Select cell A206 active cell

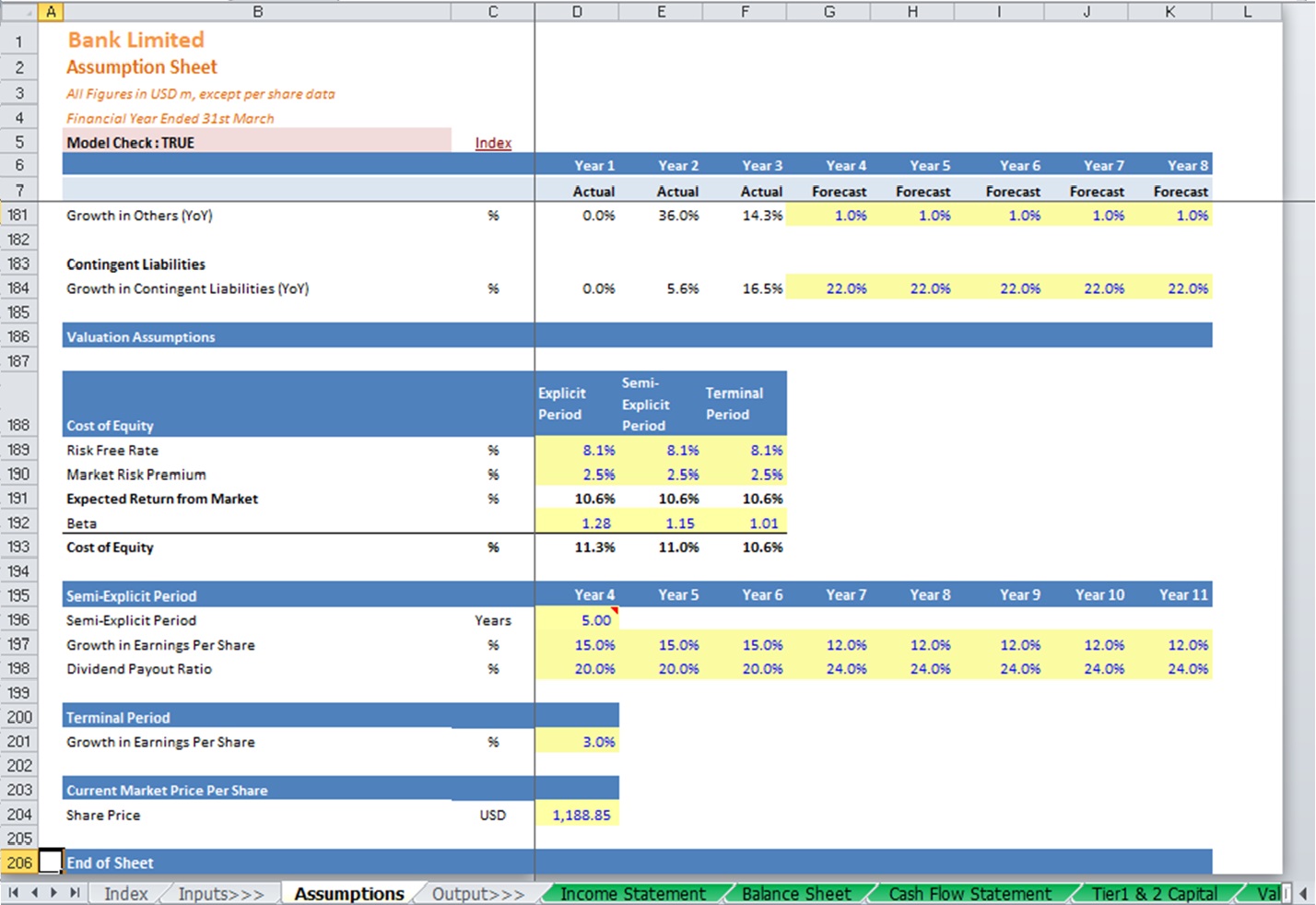coord(51,863)
